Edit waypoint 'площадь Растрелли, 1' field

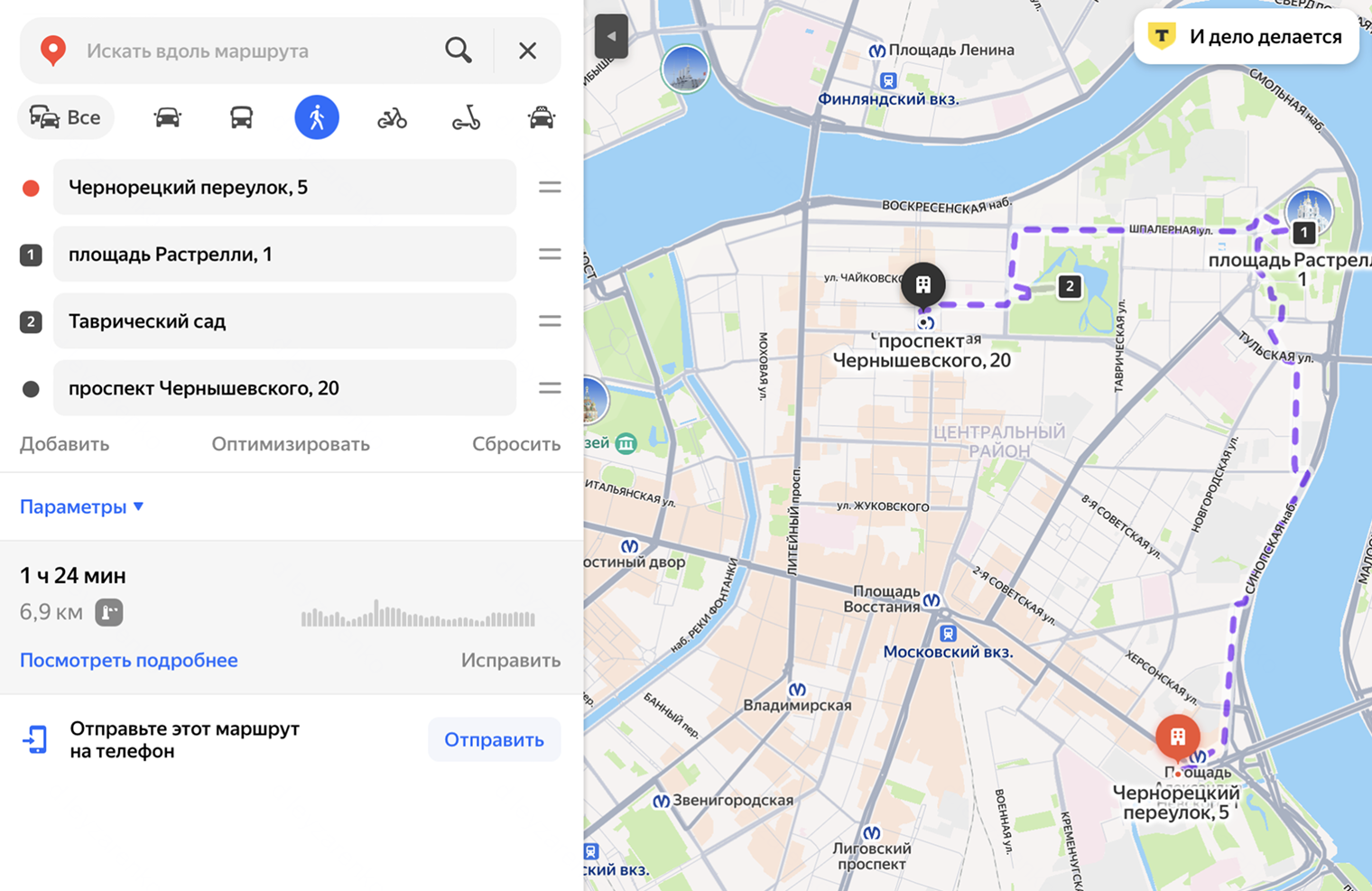284,254
